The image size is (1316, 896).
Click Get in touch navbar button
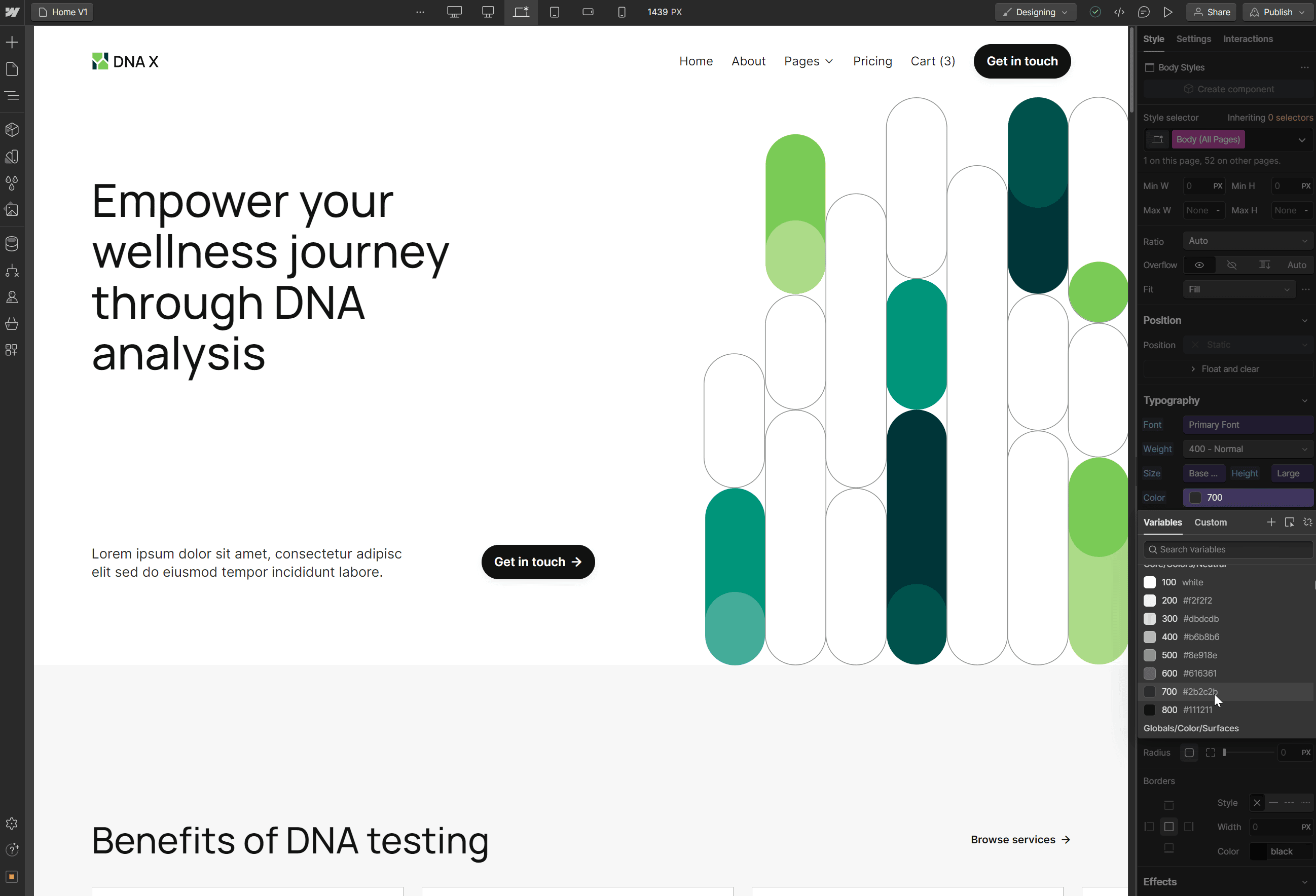pyautogui.click(x=1021, y=61)
